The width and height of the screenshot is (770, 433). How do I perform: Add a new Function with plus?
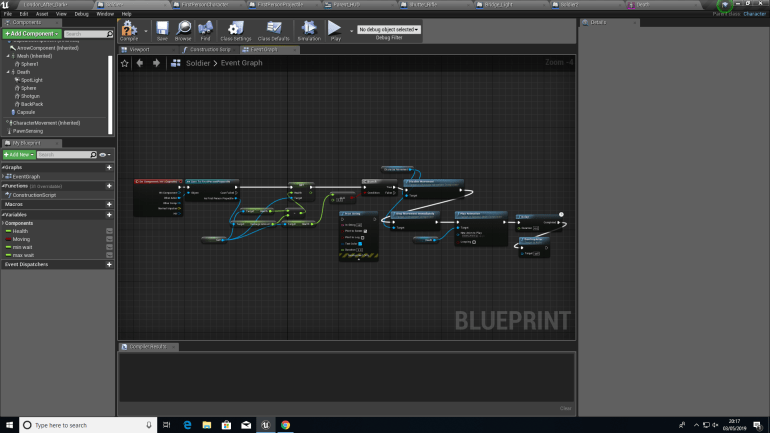[x=109, y=186]
